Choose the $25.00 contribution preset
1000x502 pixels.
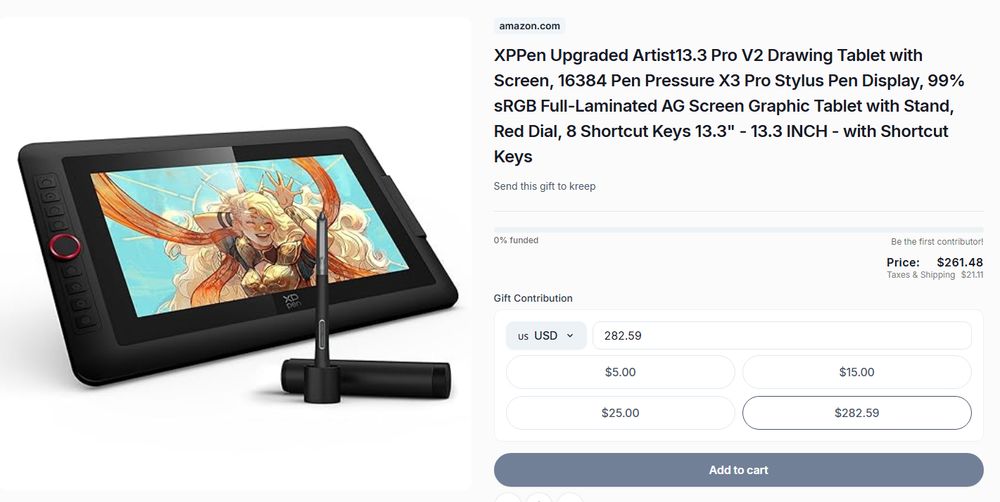point(620,413)
